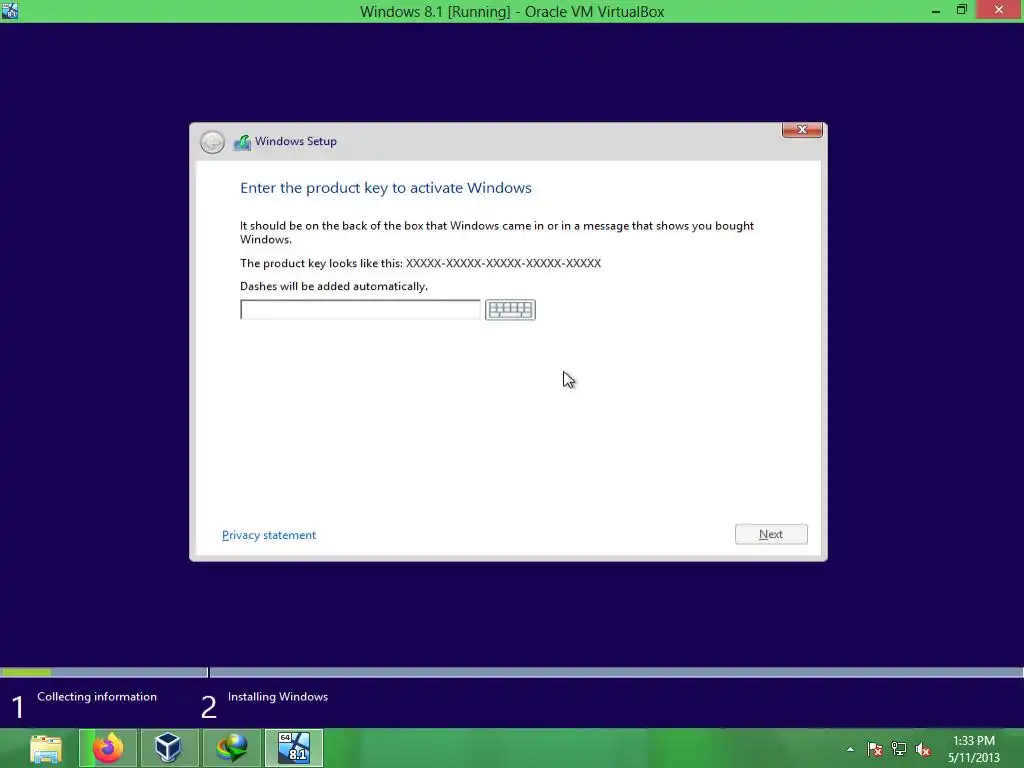Viewport: 1024px width, 768px height.
Task: Open the Privacy statement link
Action: pos(269,535)
